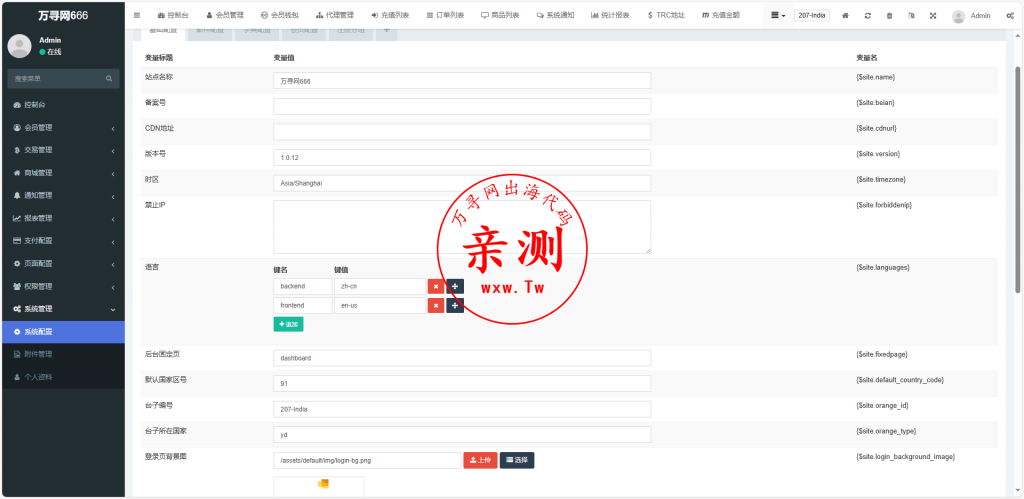1024x499 pixels.
Task: Click the refresh icon in top bar
Action: click(867, 16)
